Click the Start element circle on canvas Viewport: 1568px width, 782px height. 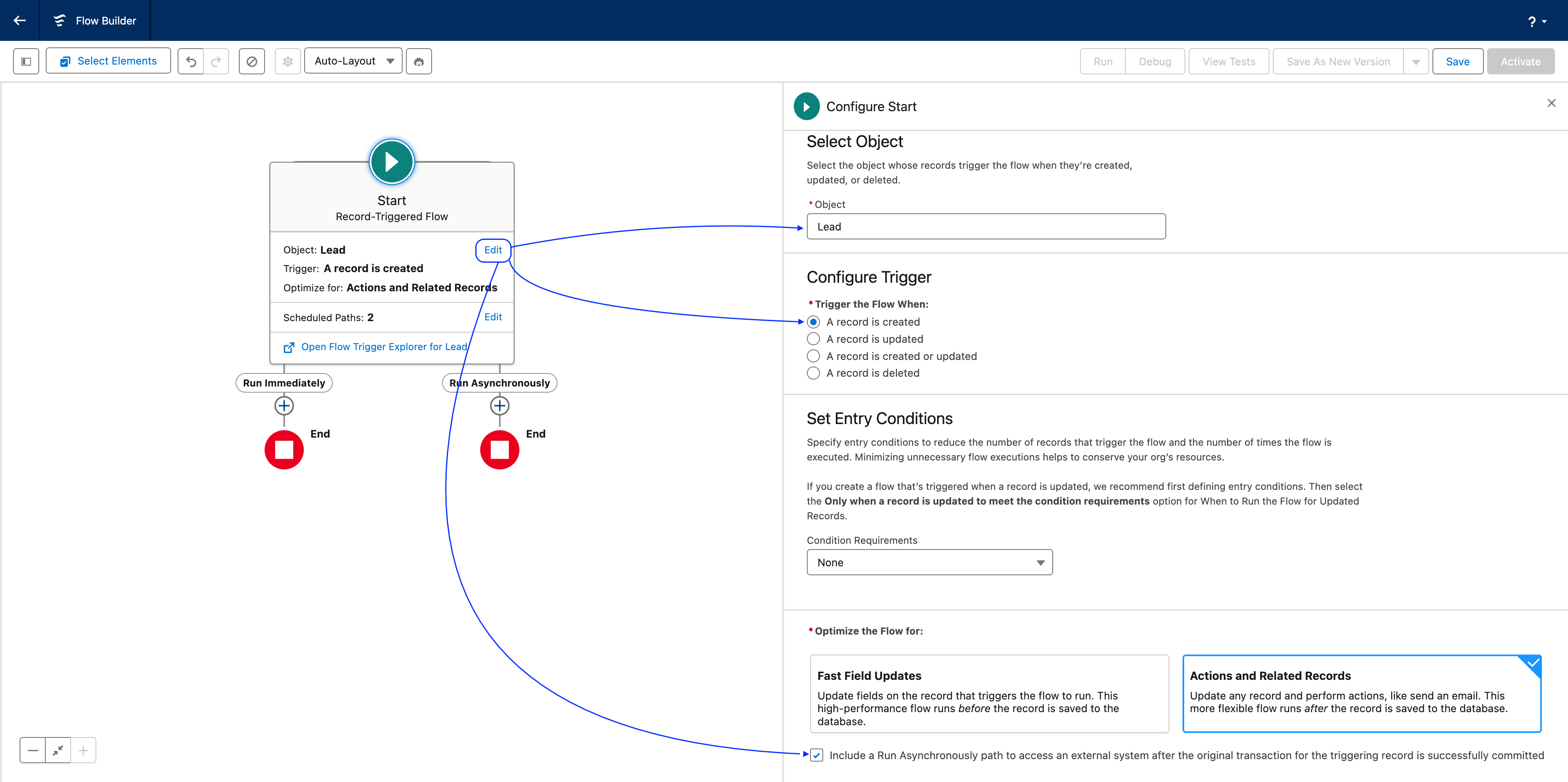click(392, 162)
